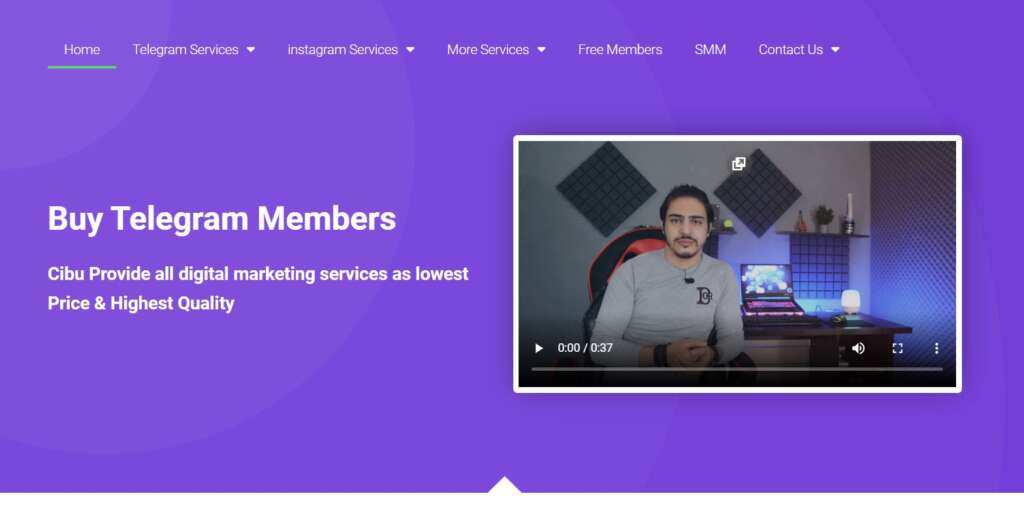Click the video frame showing the presenter
The height and width of the screenshot is (515, 1024).
737,248
